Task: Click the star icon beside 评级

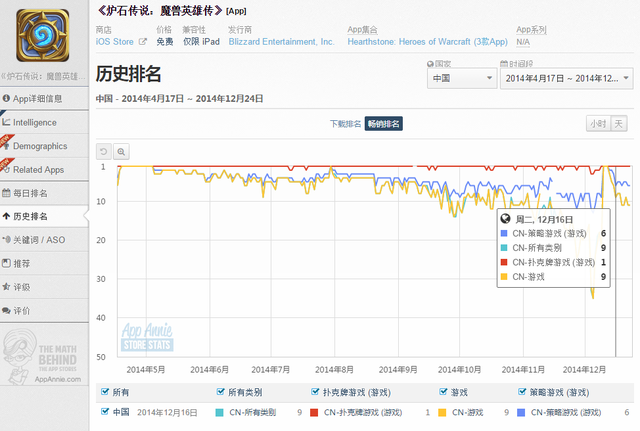Action: (x=6, y=287)
